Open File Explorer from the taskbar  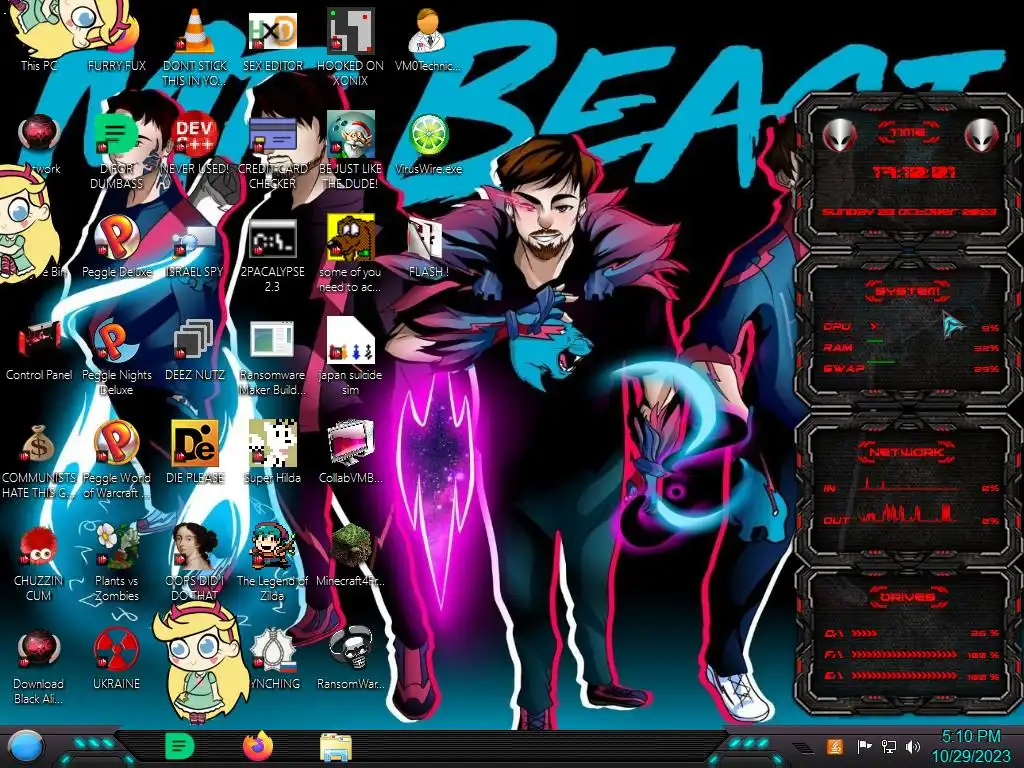[336, 747]
